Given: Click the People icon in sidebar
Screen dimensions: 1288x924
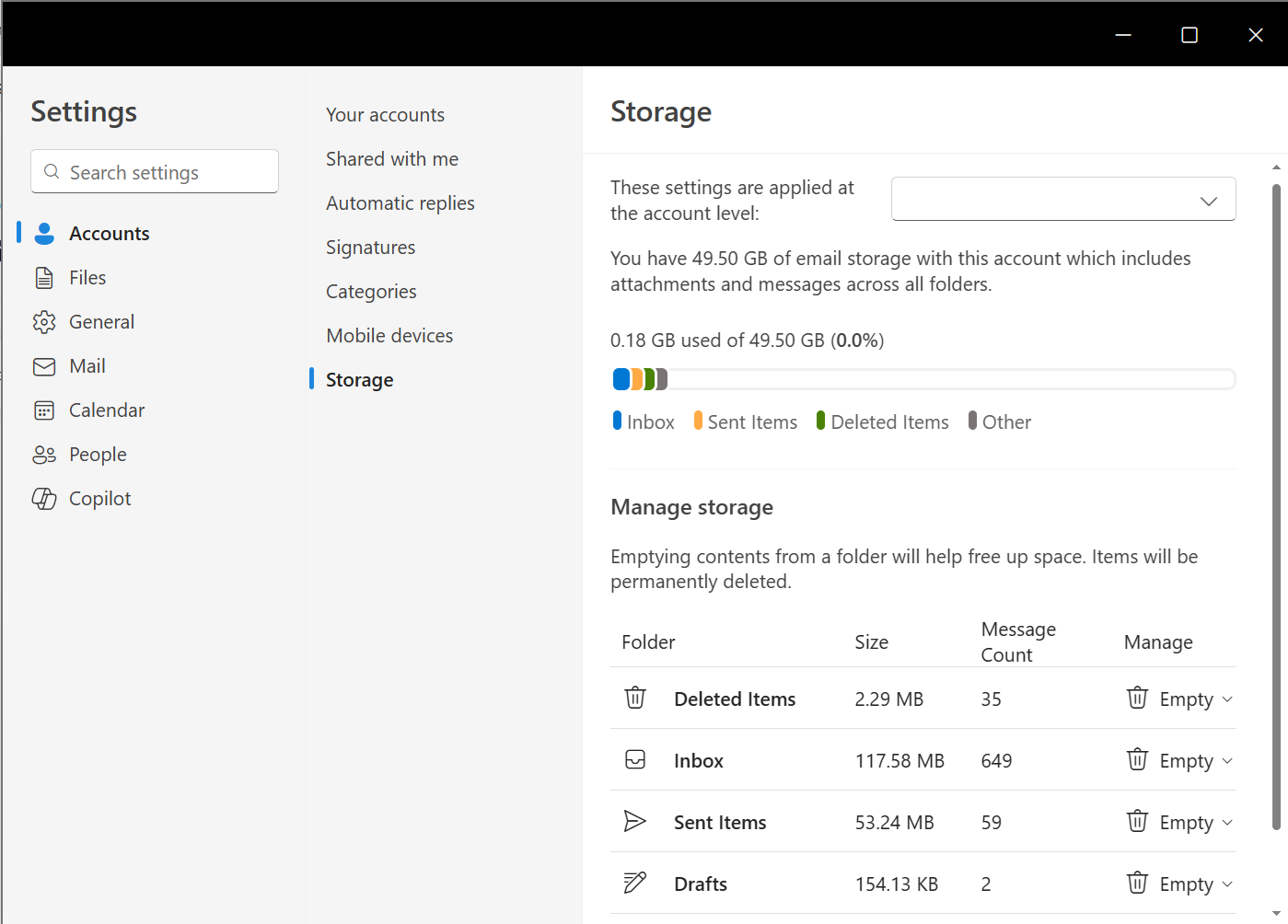Looking at the screenshot, I should click(x=44, y=455).
